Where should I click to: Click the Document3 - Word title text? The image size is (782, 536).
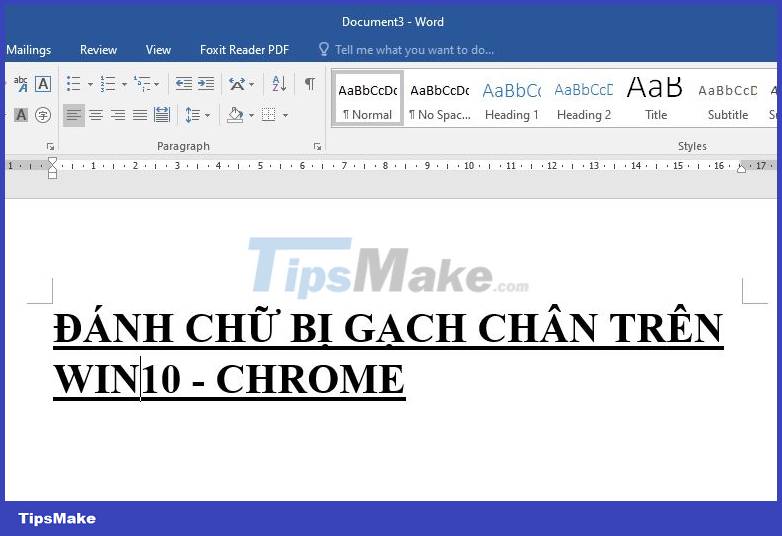click(392, 22)
